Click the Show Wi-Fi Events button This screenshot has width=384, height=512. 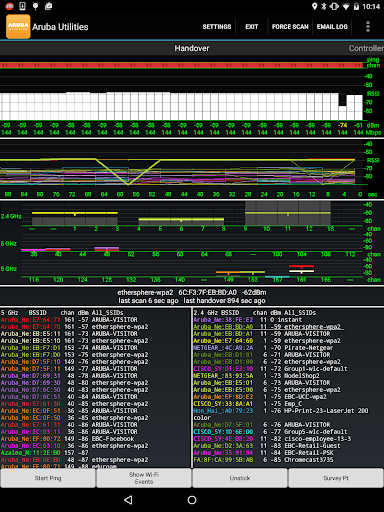(144, 478)
